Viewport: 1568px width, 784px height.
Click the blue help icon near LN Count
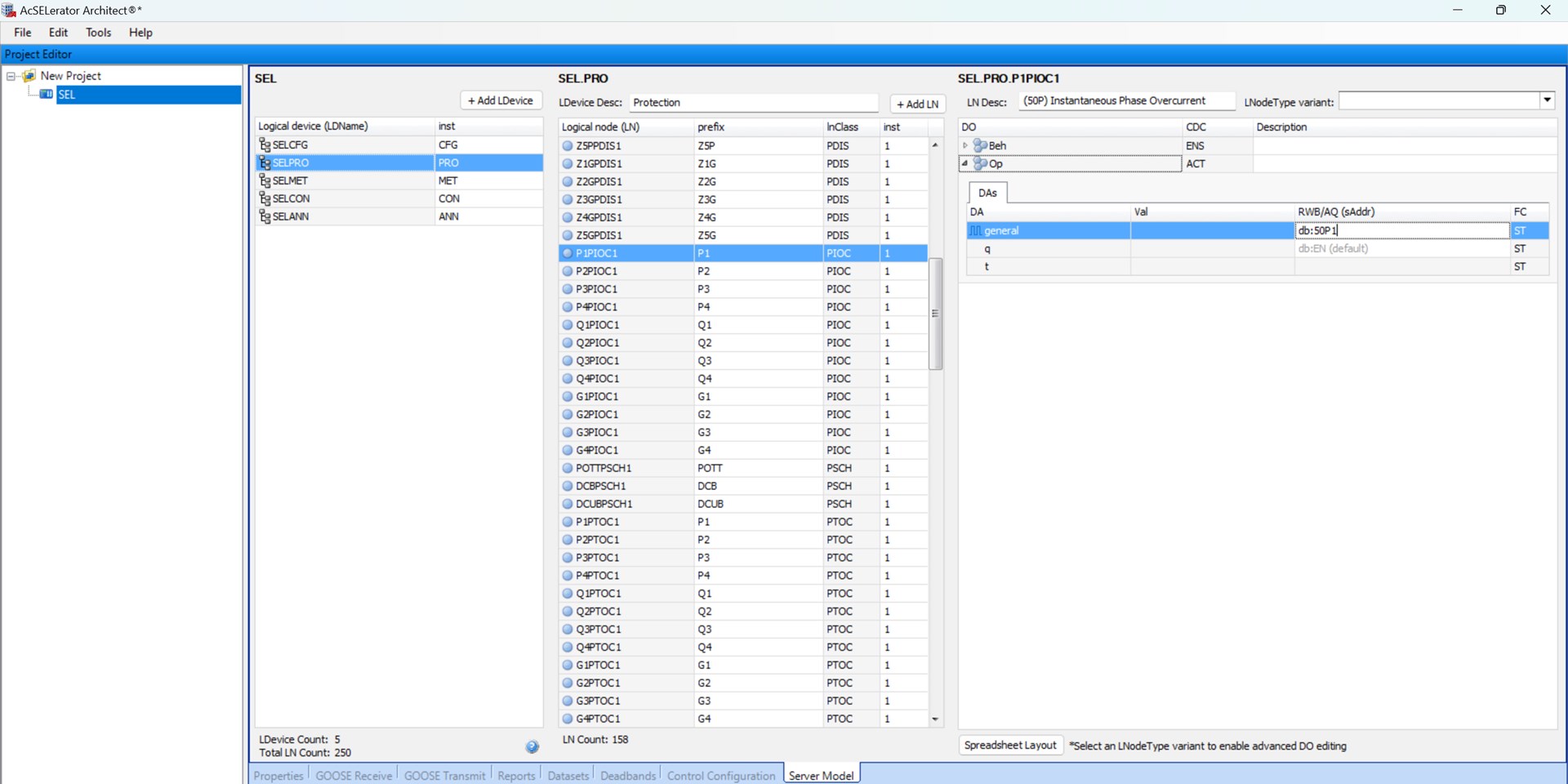pos(532,746)
